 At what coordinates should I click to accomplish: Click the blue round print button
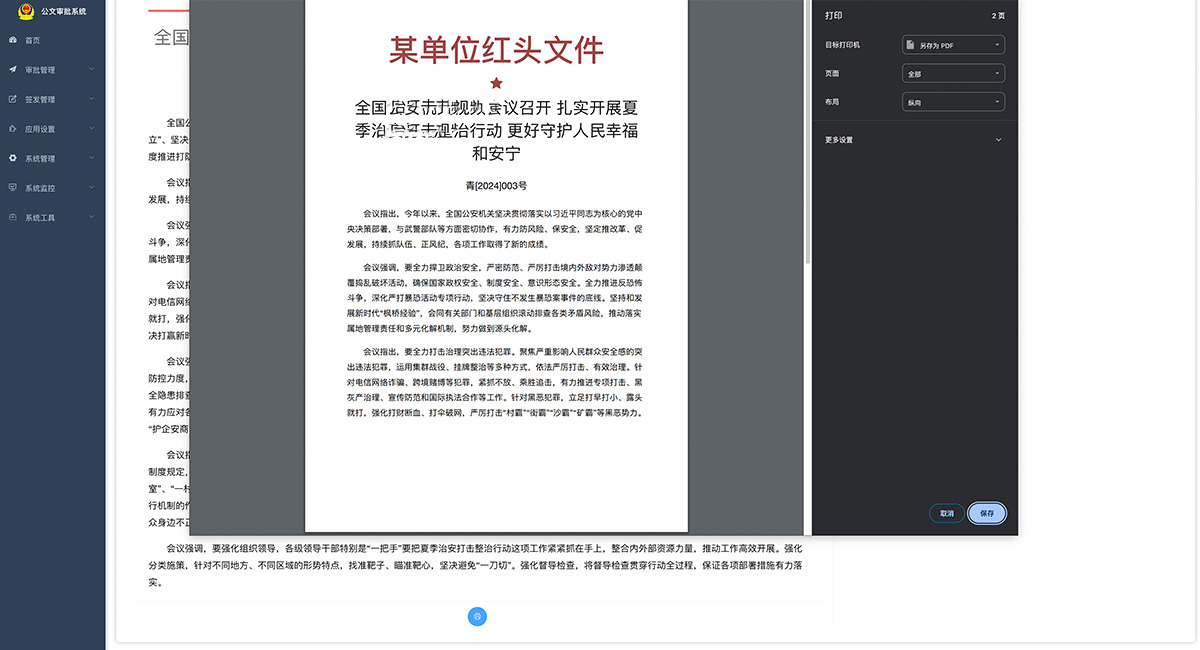tap(478, 616)
